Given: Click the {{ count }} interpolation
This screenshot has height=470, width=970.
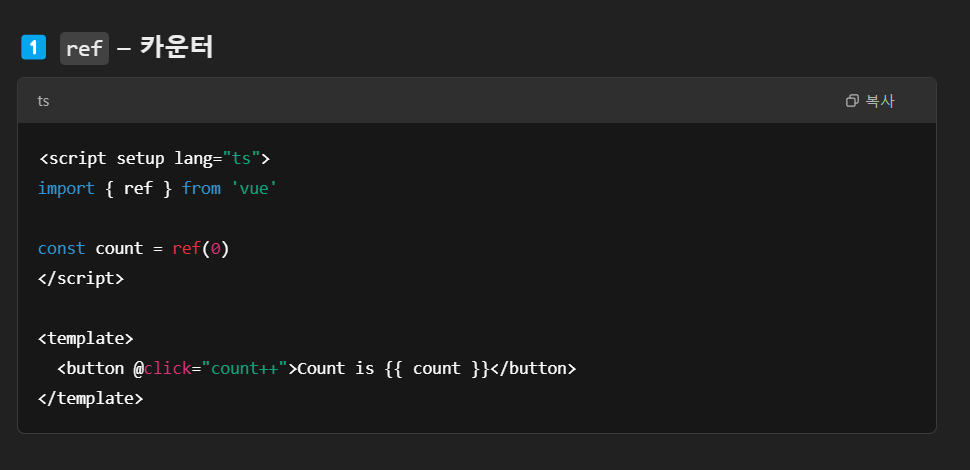Looking at the screenshot, I should pos(437,368).
